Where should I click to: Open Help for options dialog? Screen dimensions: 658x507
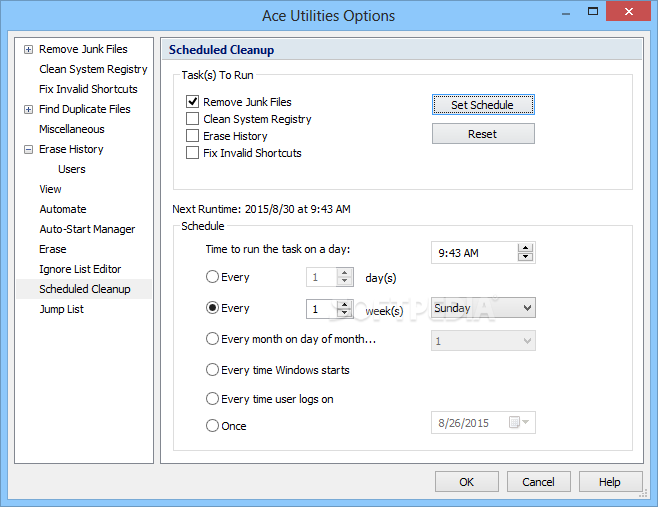click(x=611, y=482)
